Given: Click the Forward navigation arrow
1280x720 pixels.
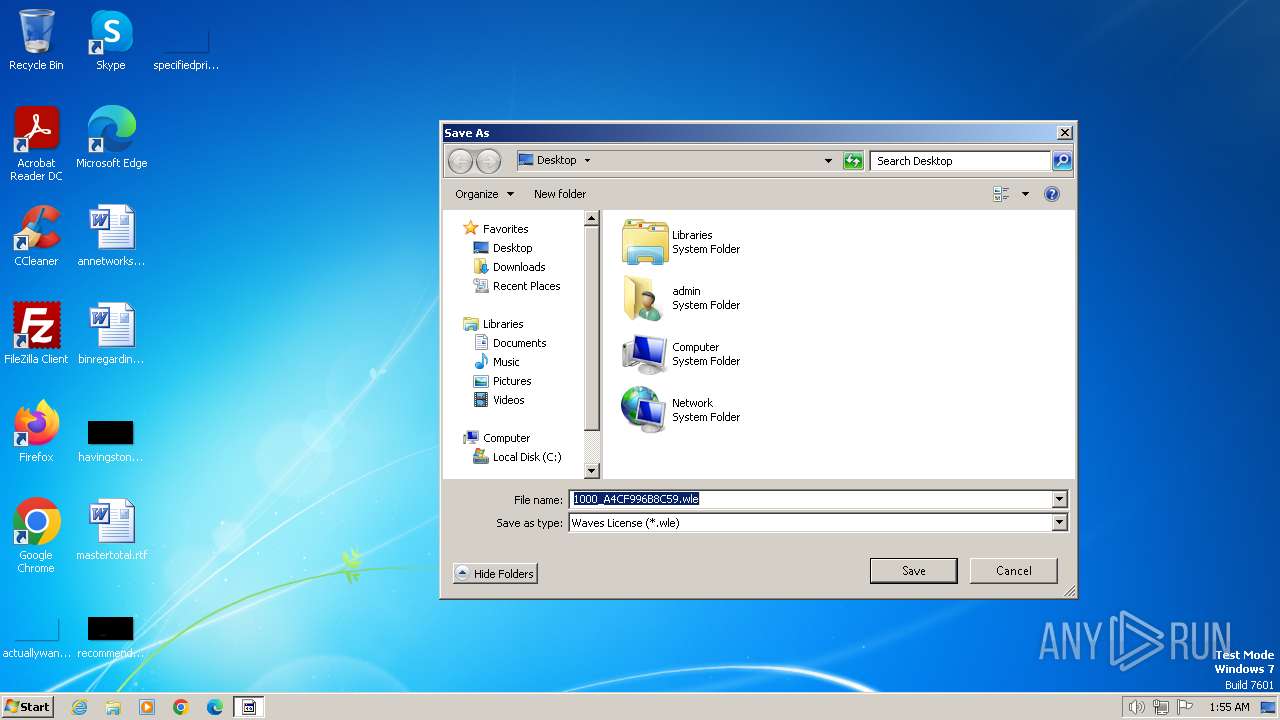Looking at the screenshot, I should [488, 160].
